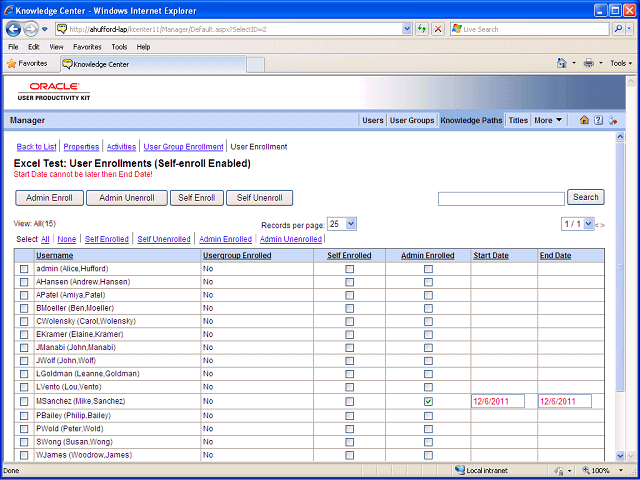640x480 pixels.
Task: Click the browser Forward arrow button
Action: [31, 29]
